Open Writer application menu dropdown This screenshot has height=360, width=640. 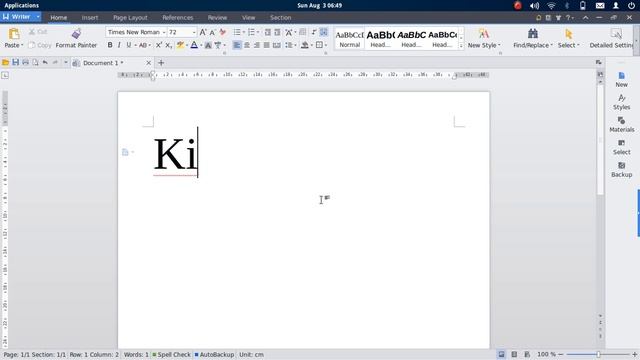tap(38, 17)
